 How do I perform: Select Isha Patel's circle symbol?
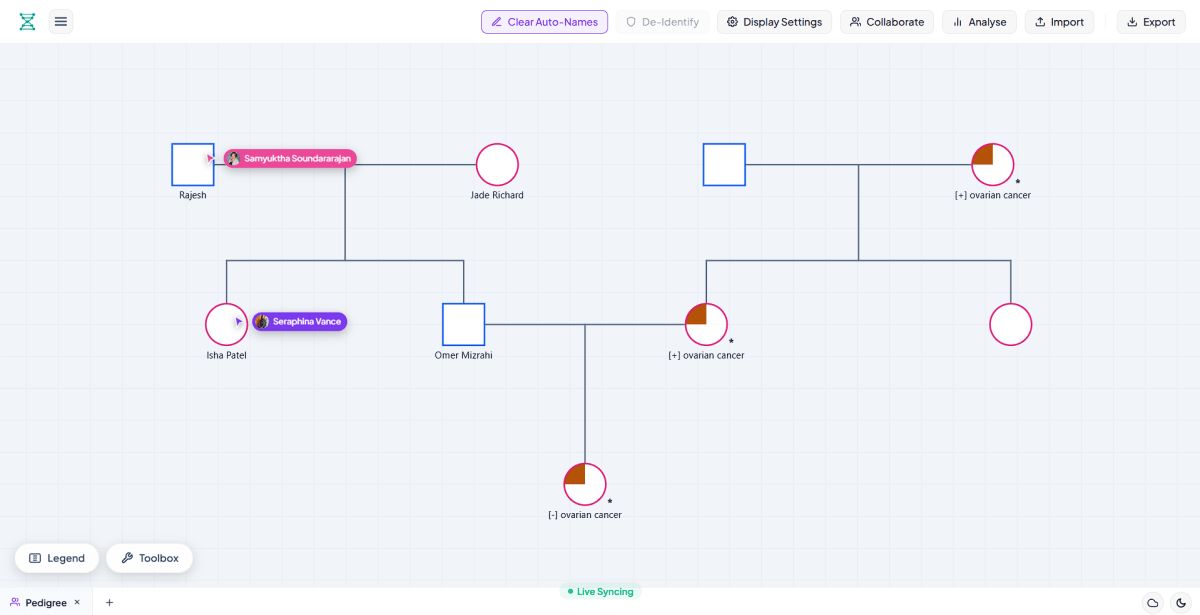click(226, 324)
